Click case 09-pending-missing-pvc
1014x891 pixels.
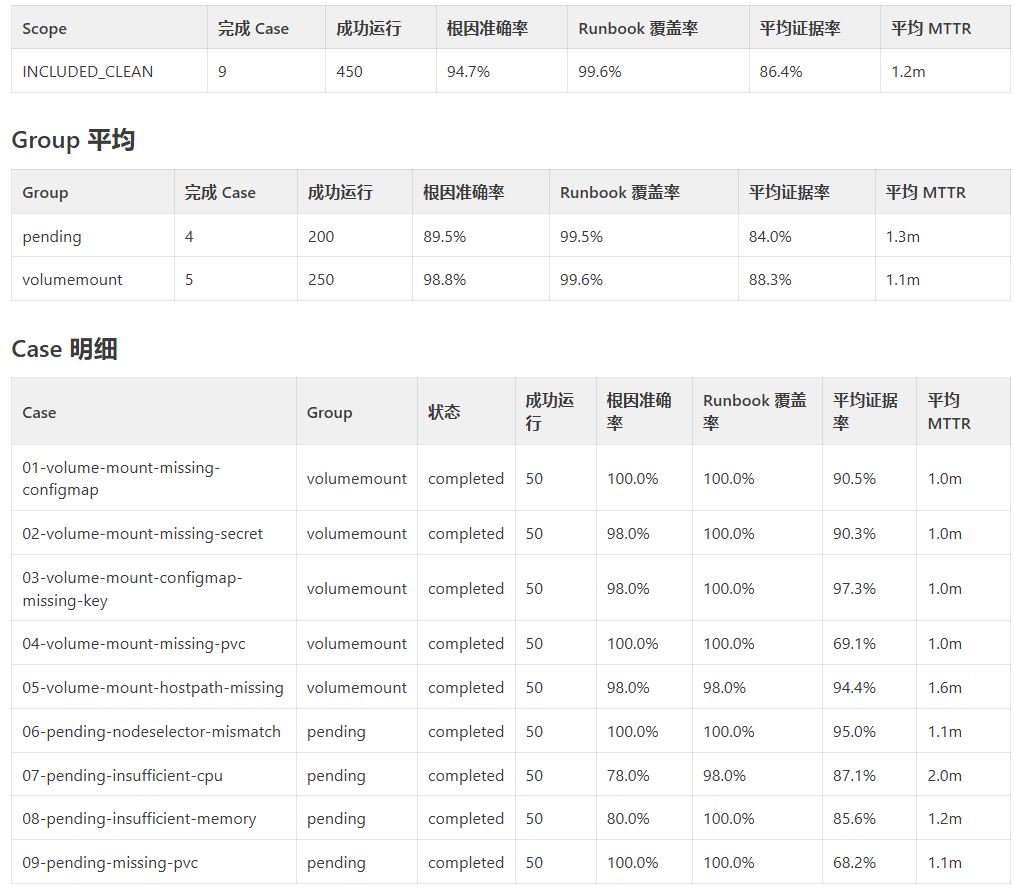point(110,863)
